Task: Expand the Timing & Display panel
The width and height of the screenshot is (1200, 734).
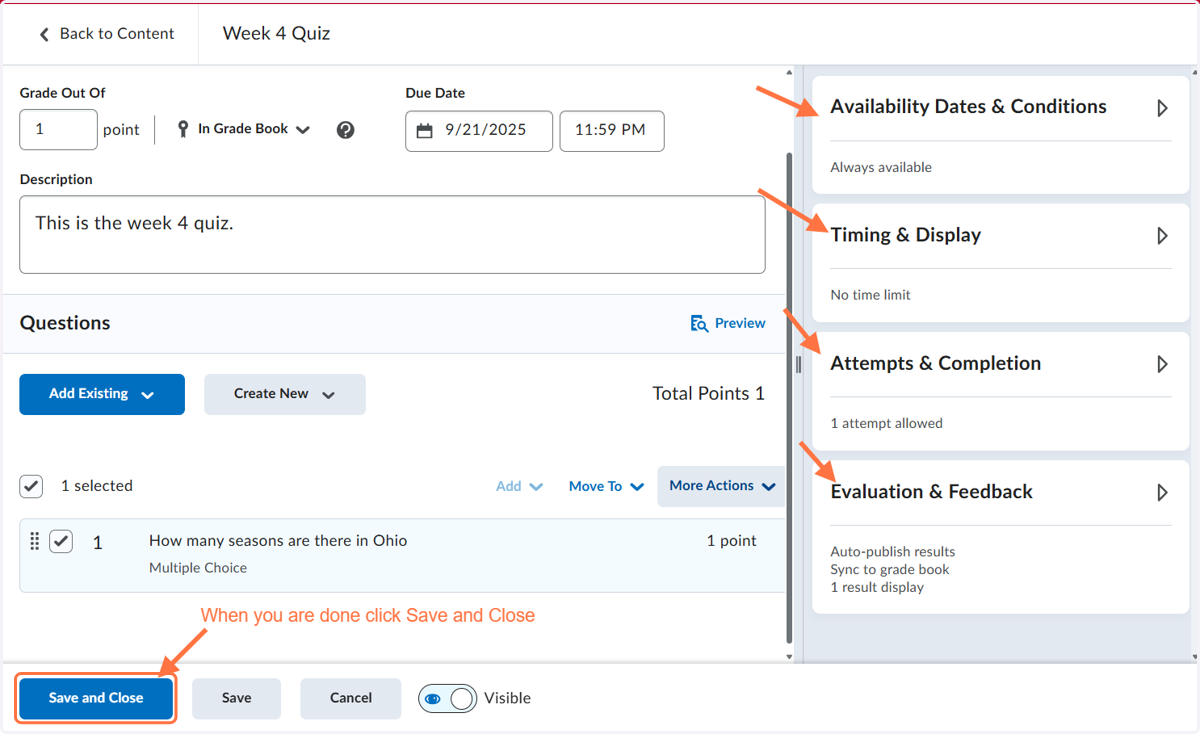Action: [x=1162, y=236]
